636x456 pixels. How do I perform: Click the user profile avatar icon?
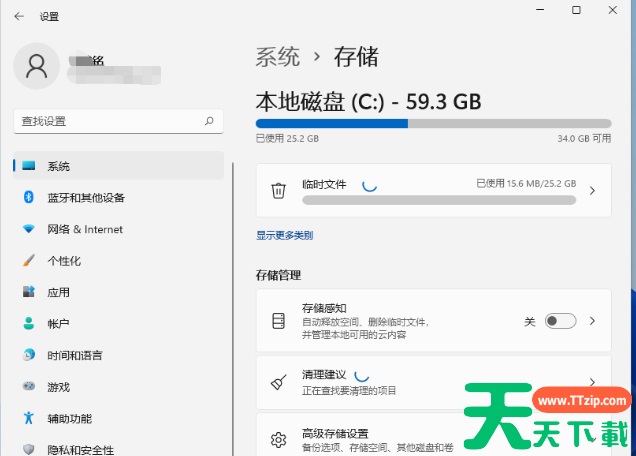tap(37, 65)
